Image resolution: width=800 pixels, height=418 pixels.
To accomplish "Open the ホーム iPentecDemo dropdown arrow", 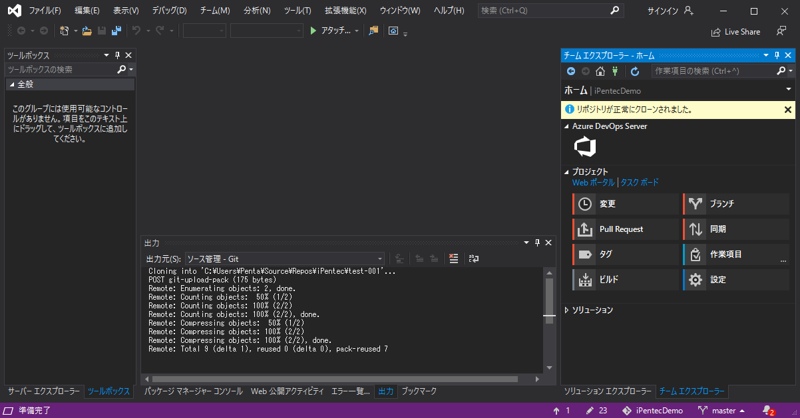I will [x=788, y=89].
